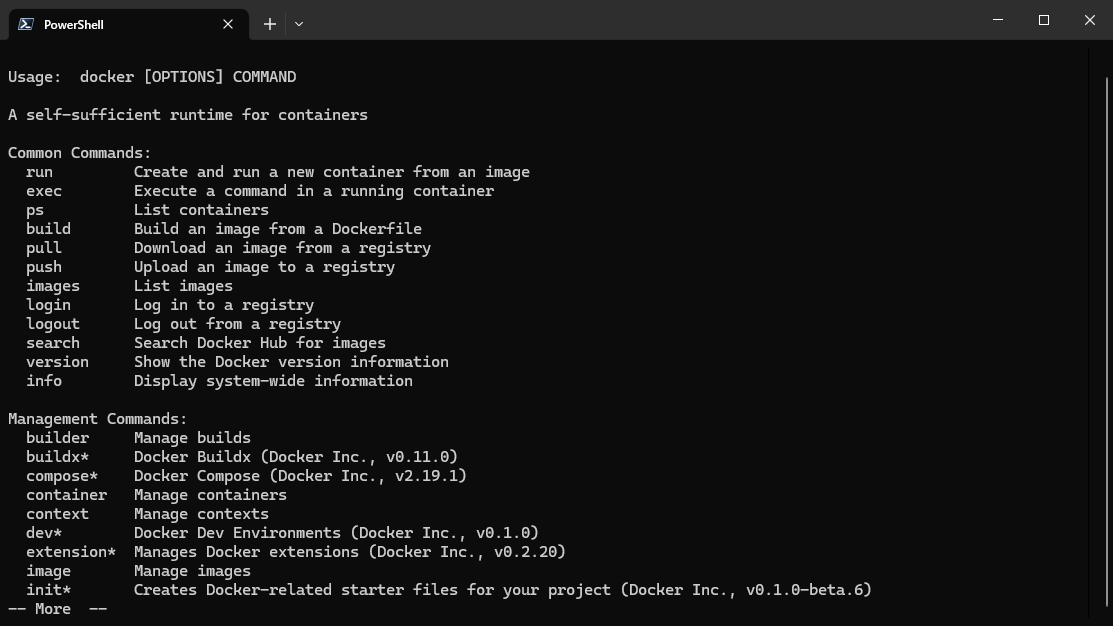
Task: Close the terminal window
Action: pyautogui.click(x=1090, y=20)
